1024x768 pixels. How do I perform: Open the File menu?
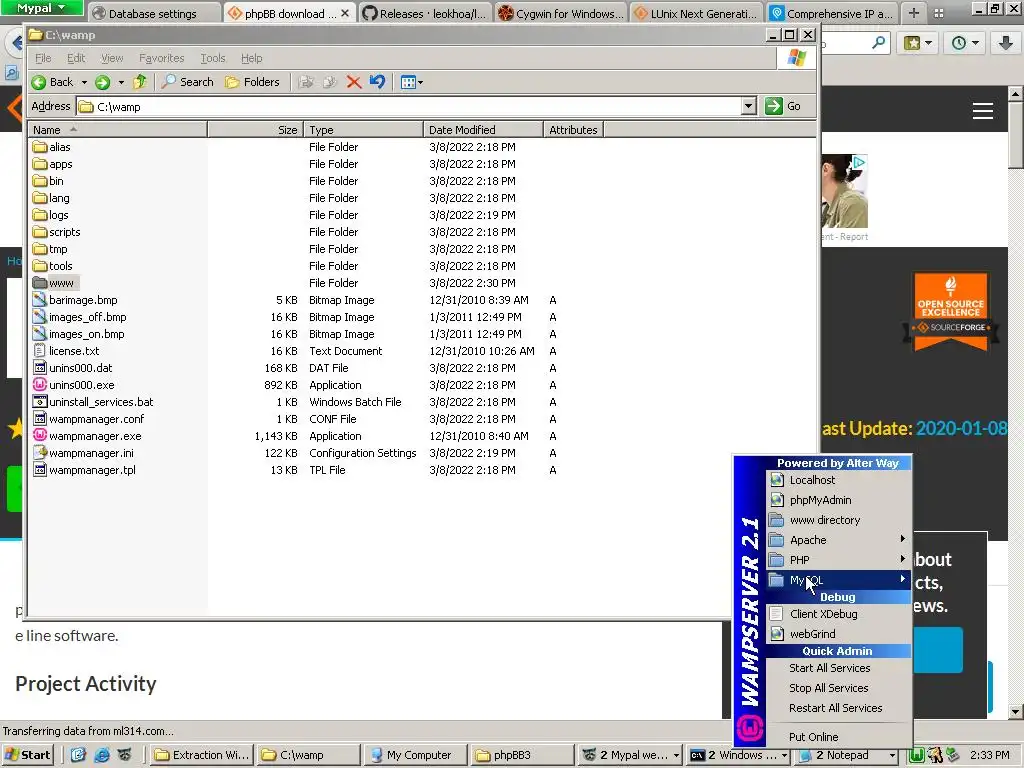click(x=43, y=58)
